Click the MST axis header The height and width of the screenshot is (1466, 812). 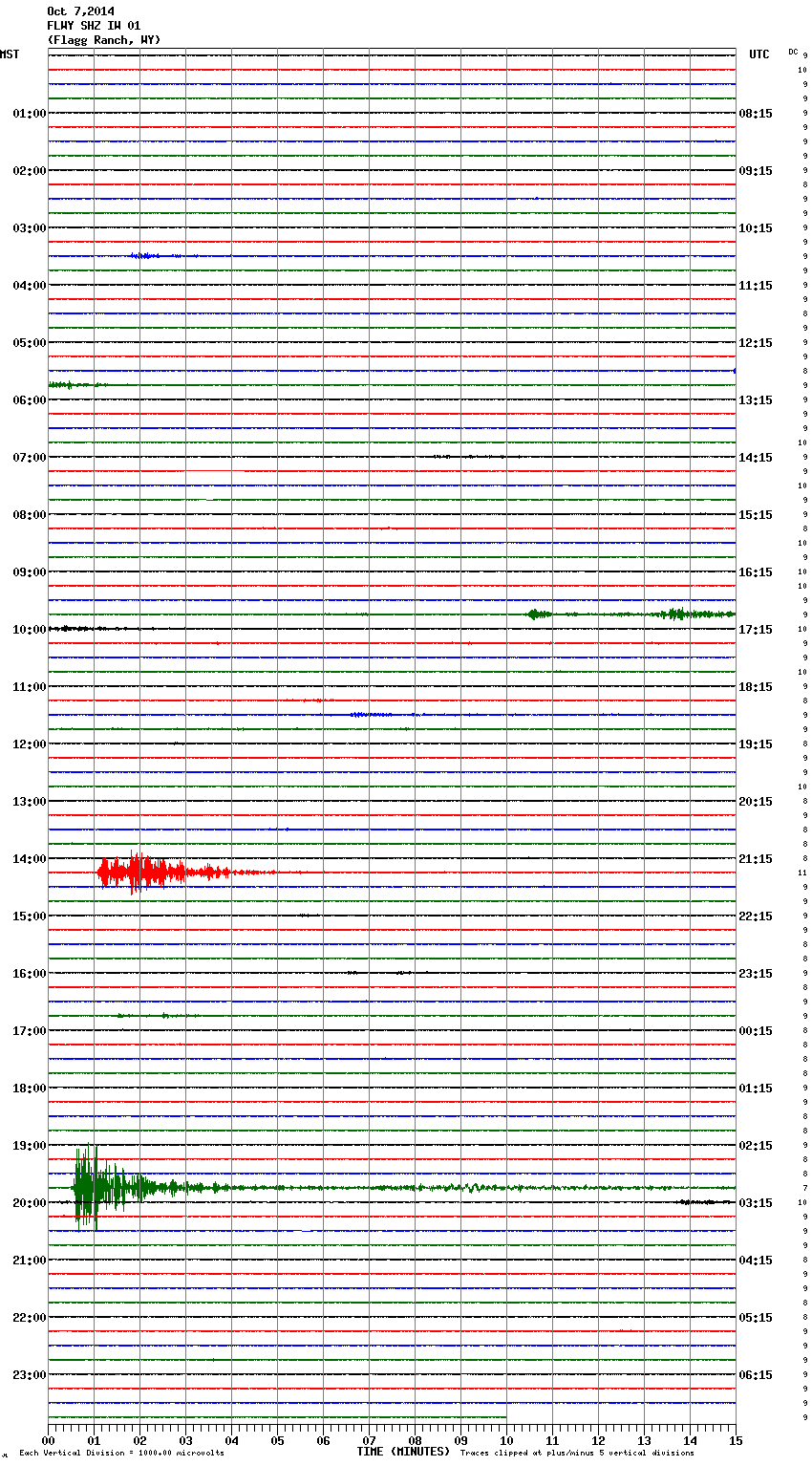pyautogui.click(x=10, y=54)
